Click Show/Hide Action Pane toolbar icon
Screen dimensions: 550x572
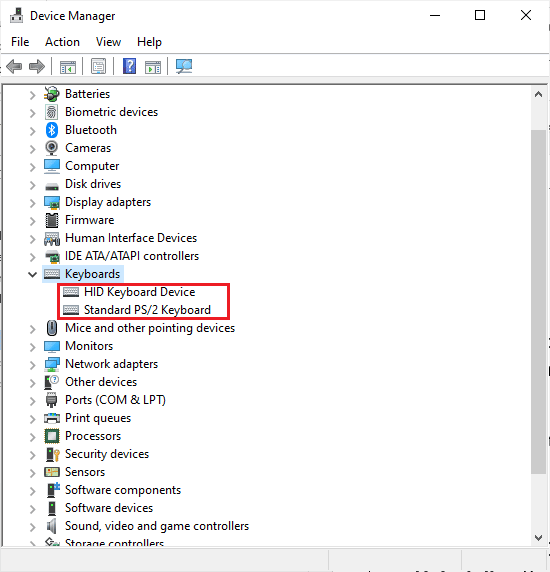tap(153, 67)
